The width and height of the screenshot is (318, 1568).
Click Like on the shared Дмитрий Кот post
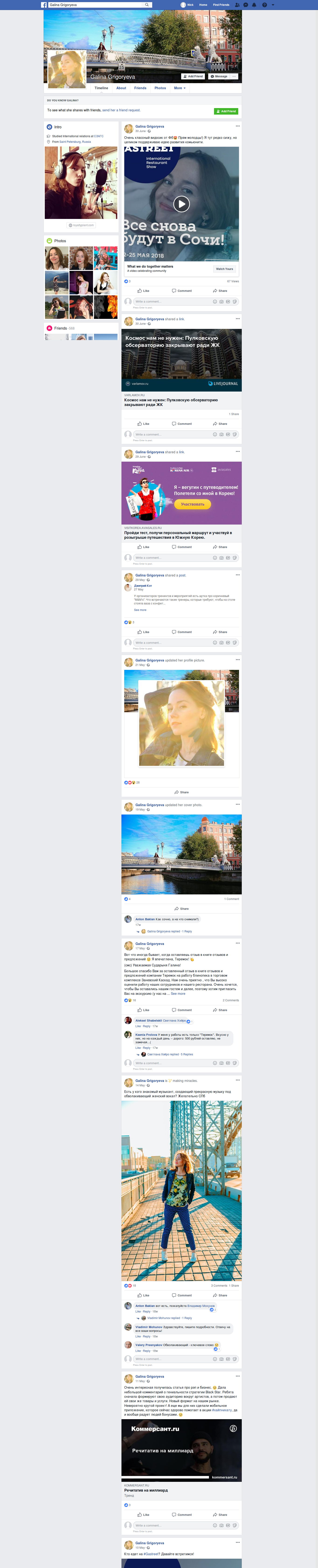[x=143, y=632]
